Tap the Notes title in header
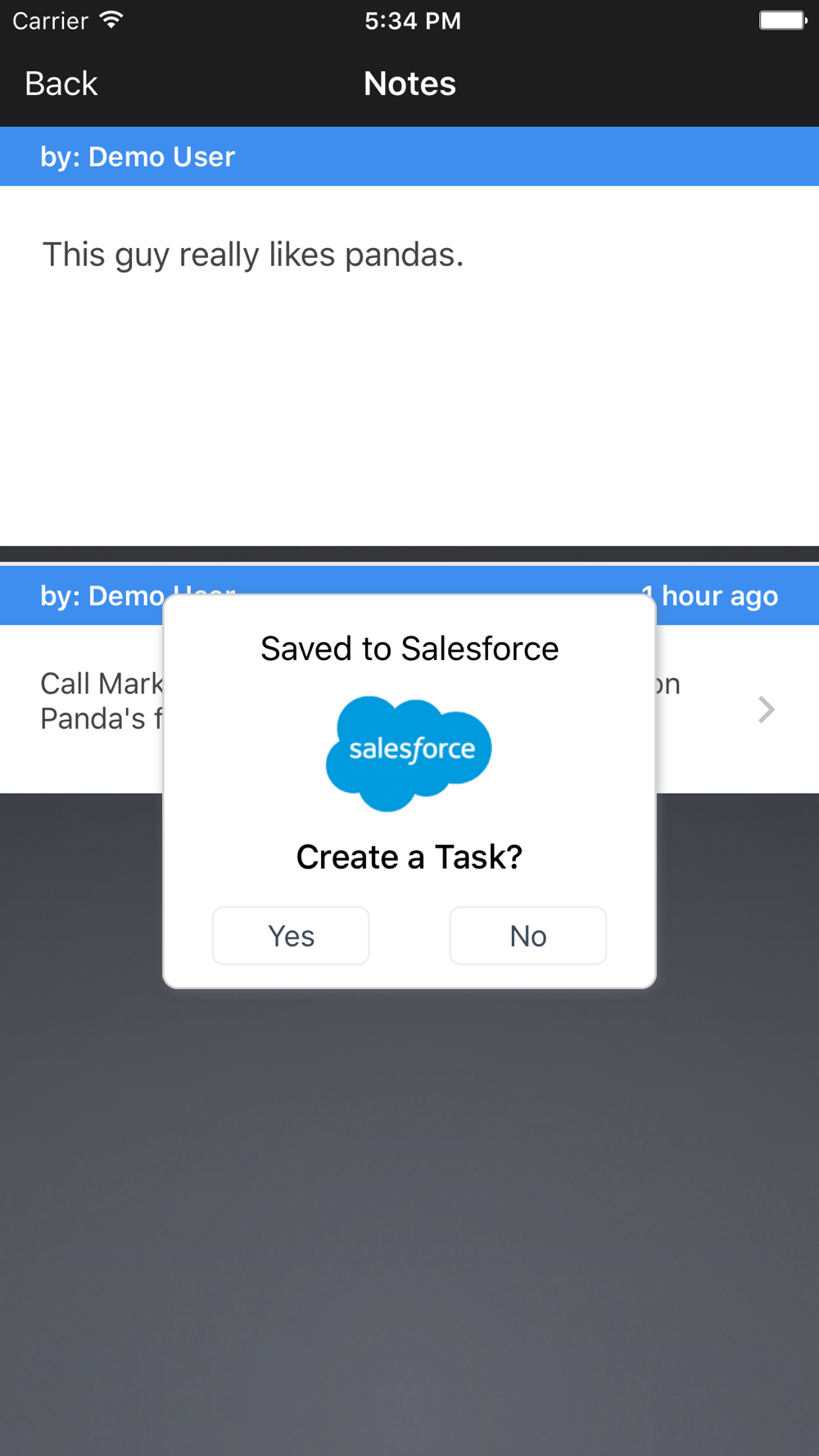The image size is (819, 1456). click(409, 84)
